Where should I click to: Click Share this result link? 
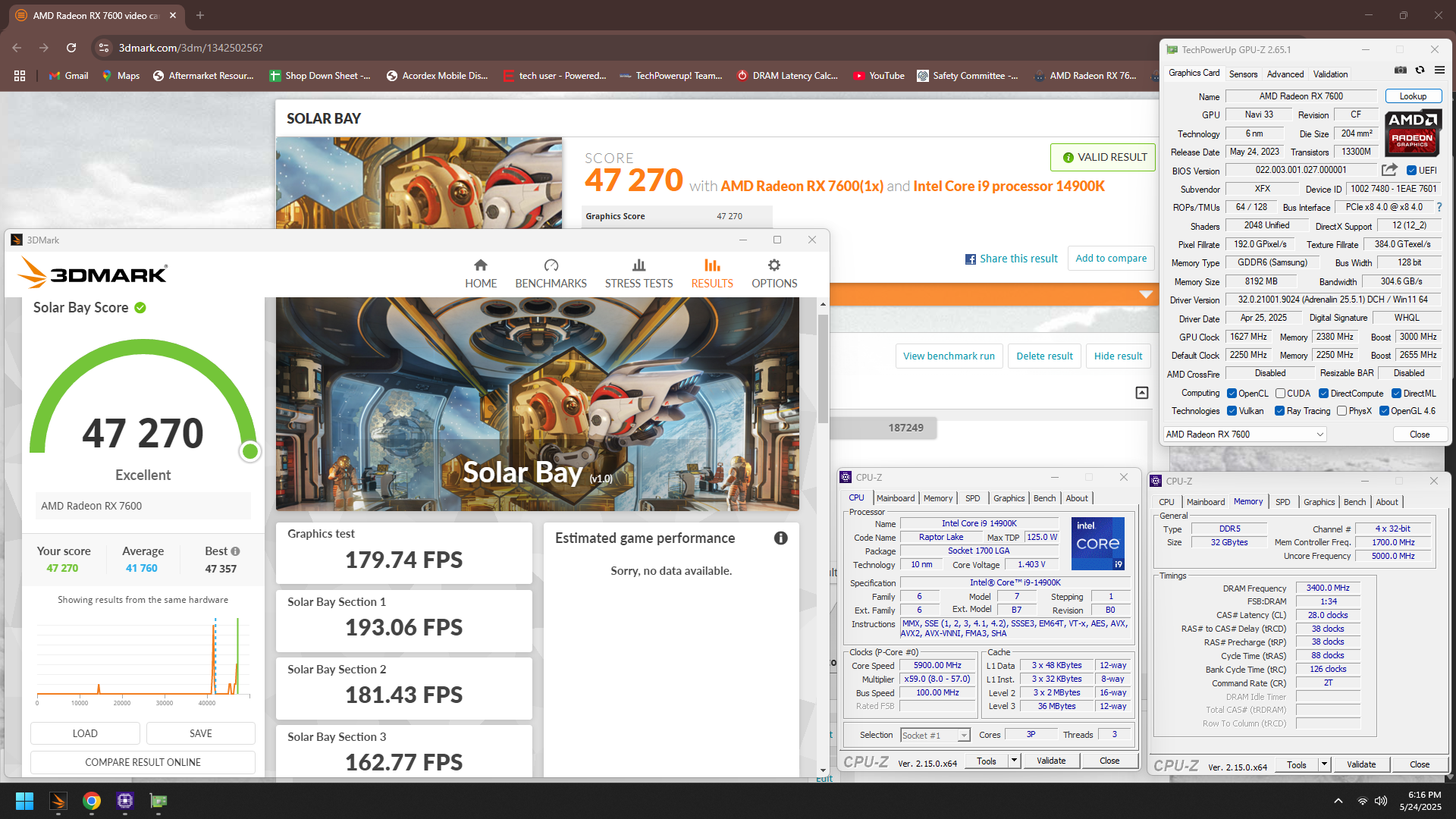click(x=1012, y=259)
